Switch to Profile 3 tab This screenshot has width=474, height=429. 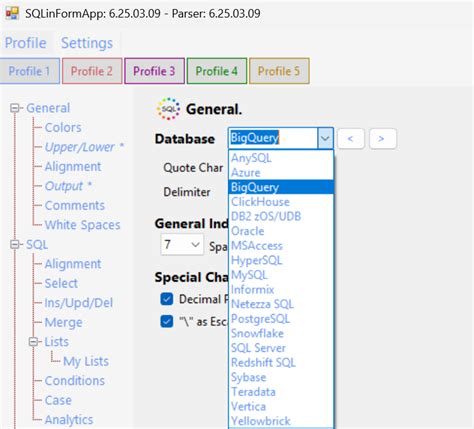154,71
